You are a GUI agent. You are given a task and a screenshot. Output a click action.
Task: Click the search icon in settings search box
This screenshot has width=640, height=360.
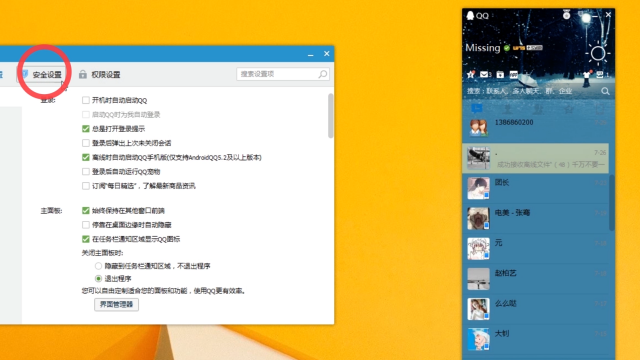click(x=322, y=74)
